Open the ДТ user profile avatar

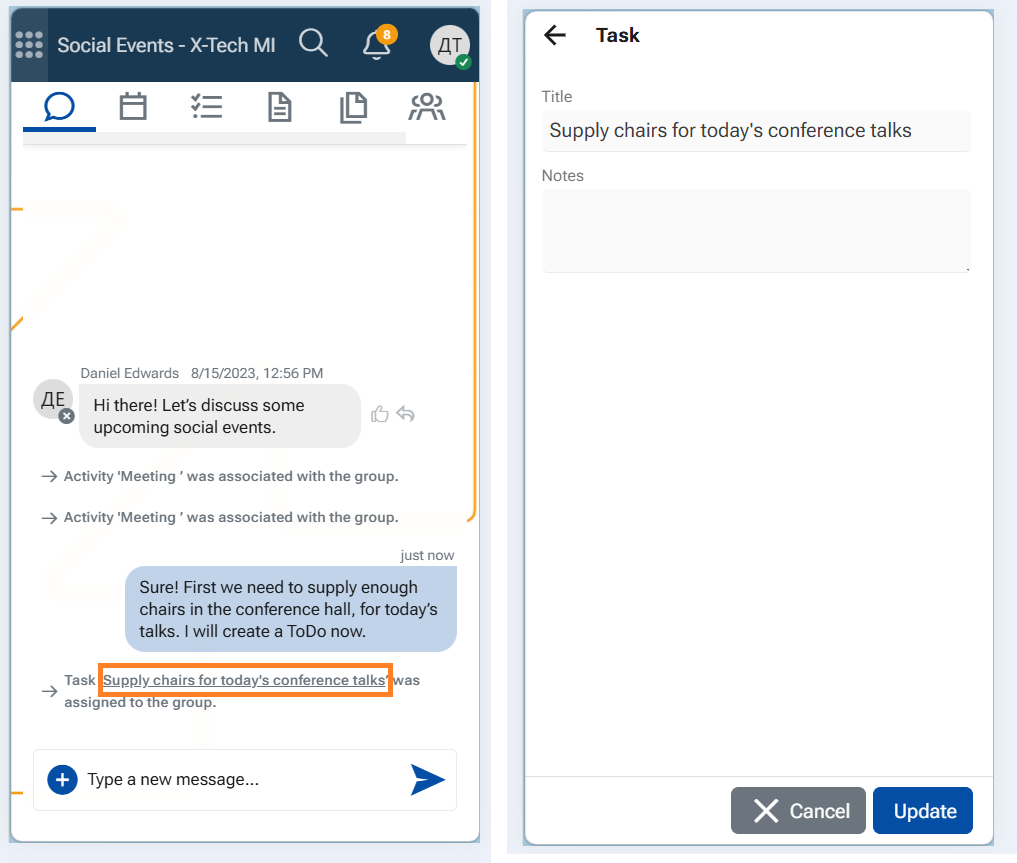pyautogui.click(x=450, y=45)
